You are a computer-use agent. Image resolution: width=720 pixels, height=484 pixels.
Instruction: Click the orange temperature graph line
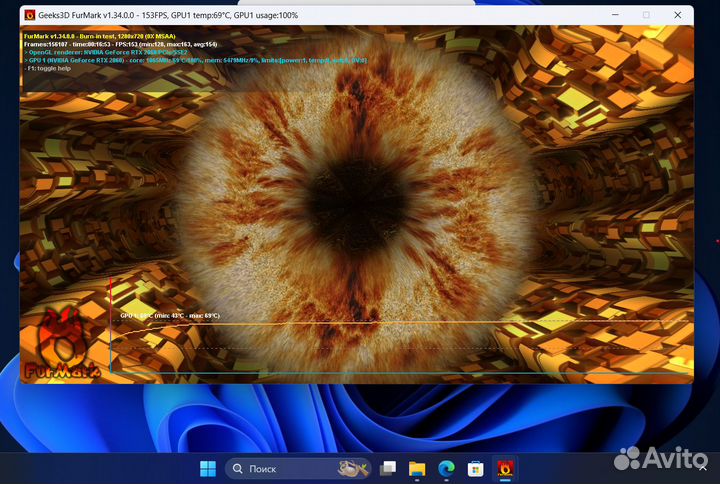[x=399, y=323]
